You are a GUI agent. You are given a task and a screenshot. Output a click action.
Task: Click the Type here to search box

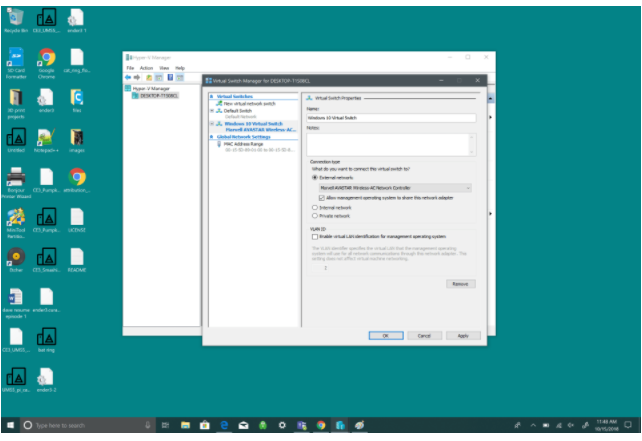(x=88, y=425)
